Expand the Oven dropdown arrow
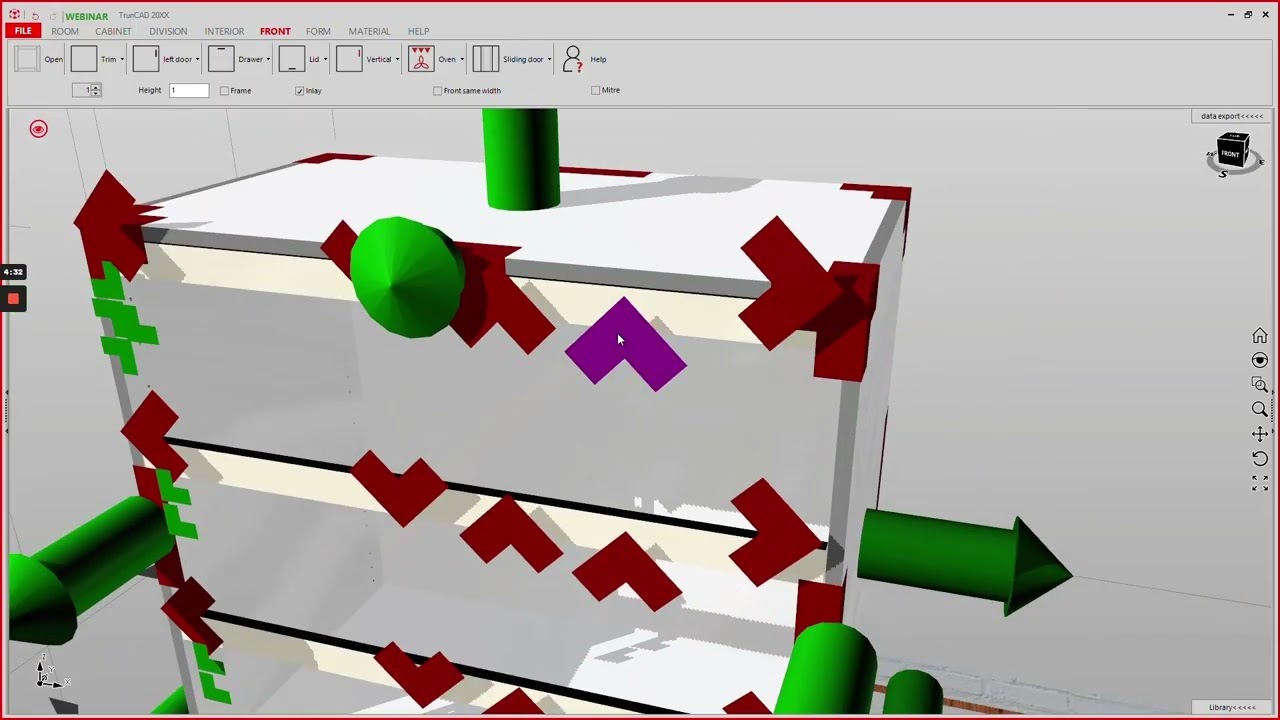Screen dimensions: 1280x720 (462, 59)
